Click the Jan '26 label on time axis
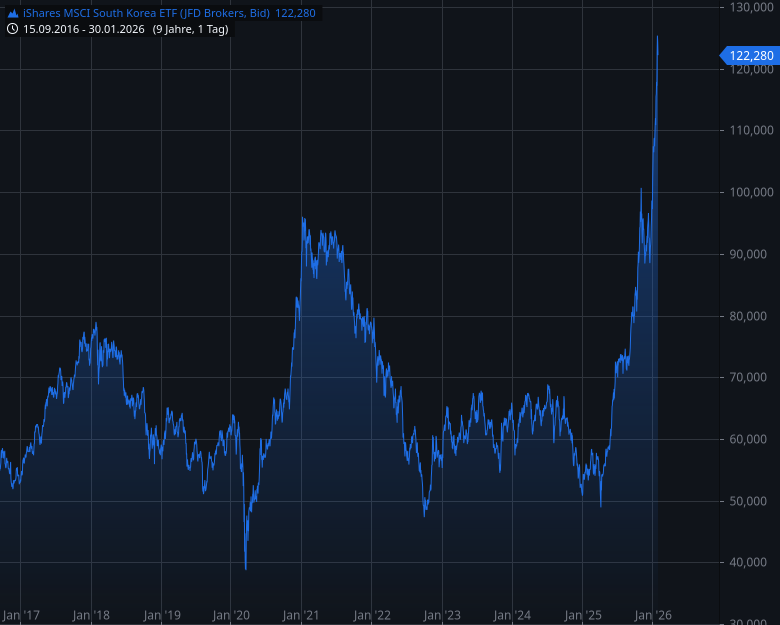 tap(652, 615)
